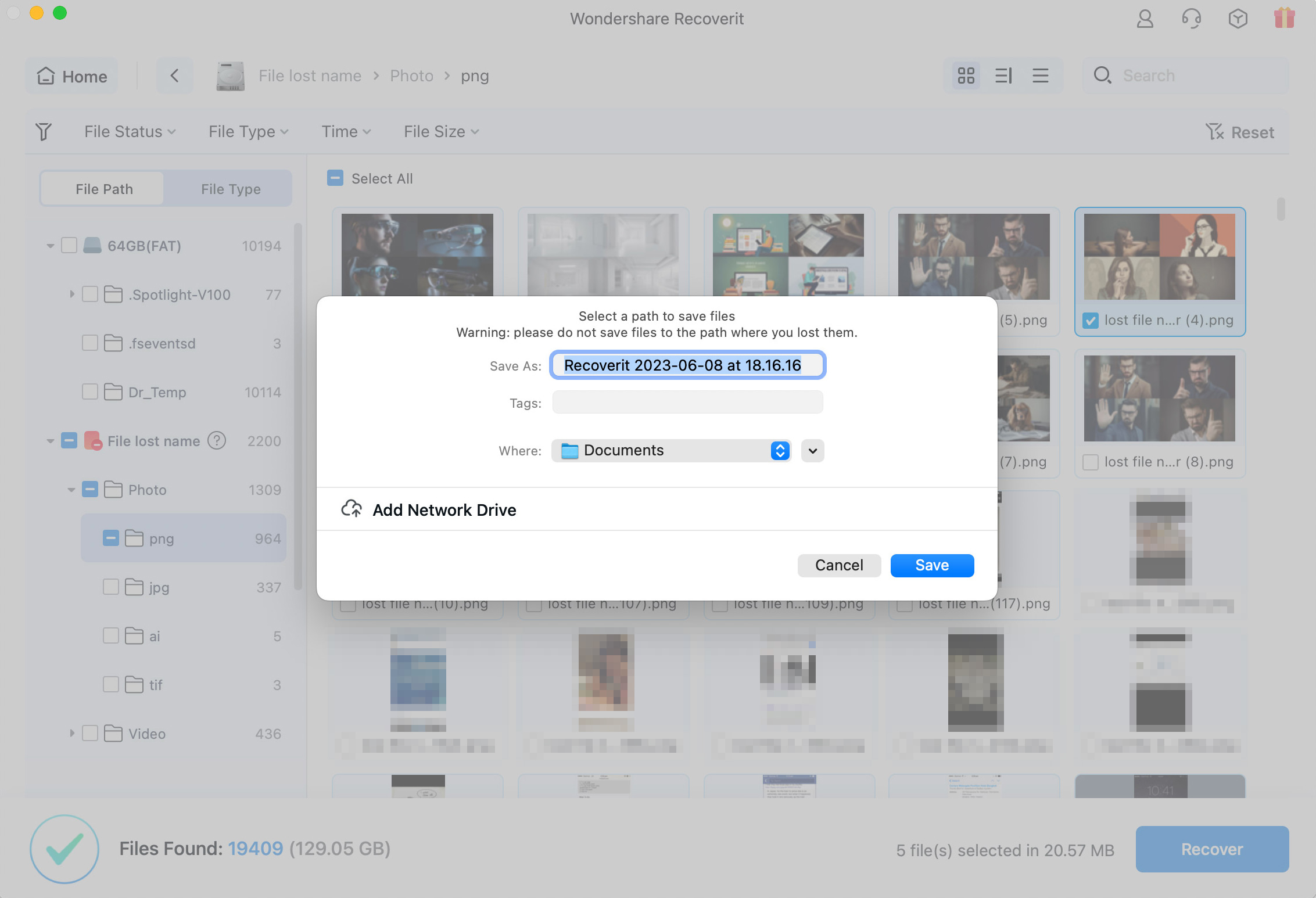Click the png folder icon
Viewport: 1316px width, 898px height.
(134, 538)
